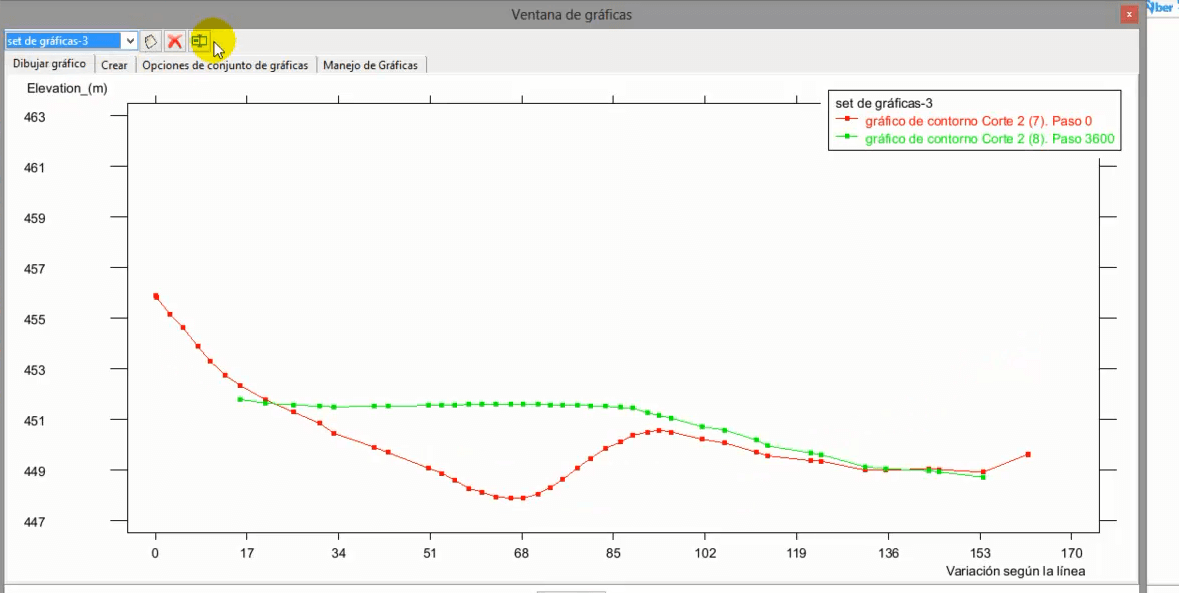
Task: Click the legend title 'set de gráficas-3'
Action: tap(883, 103)
